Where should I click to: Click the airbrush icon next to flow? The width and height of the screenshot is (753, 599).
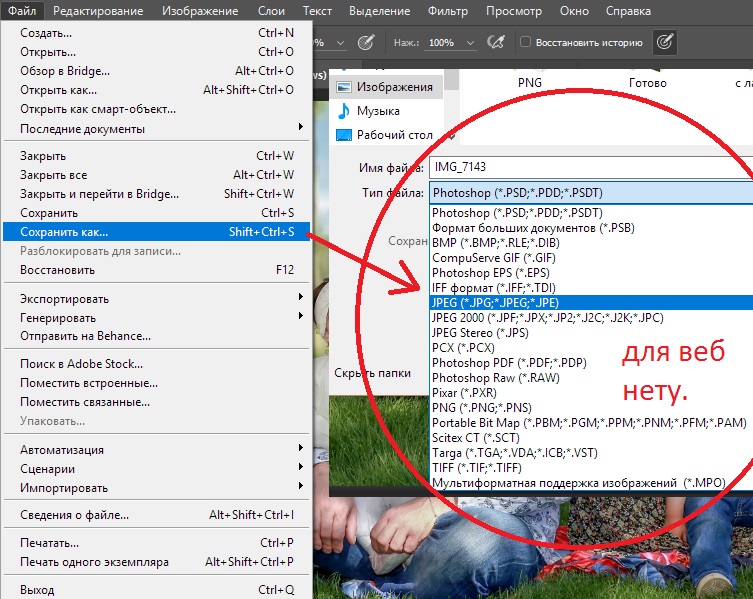[494, 43]
